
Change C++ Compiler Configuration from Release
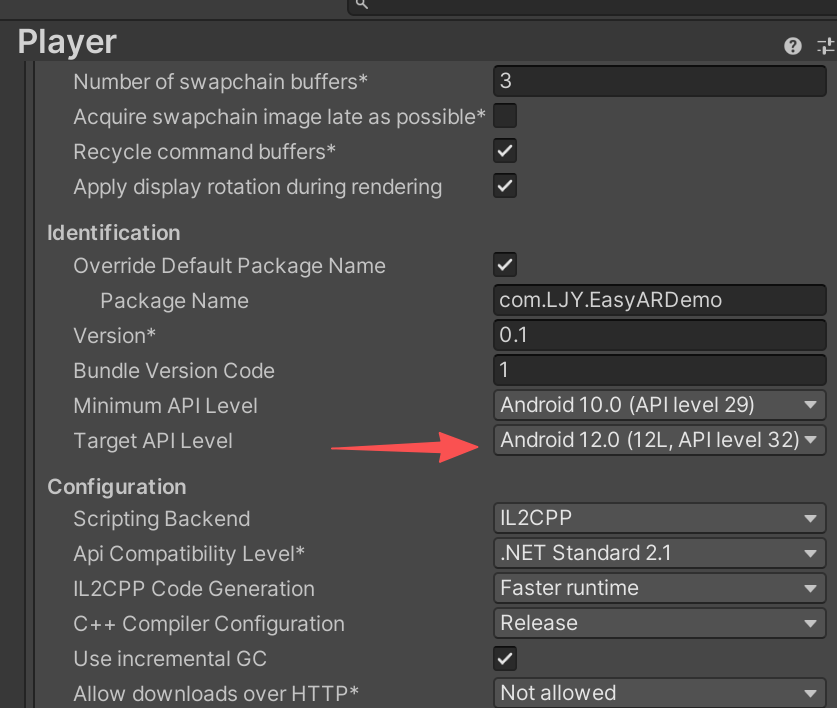coord(659,623)
